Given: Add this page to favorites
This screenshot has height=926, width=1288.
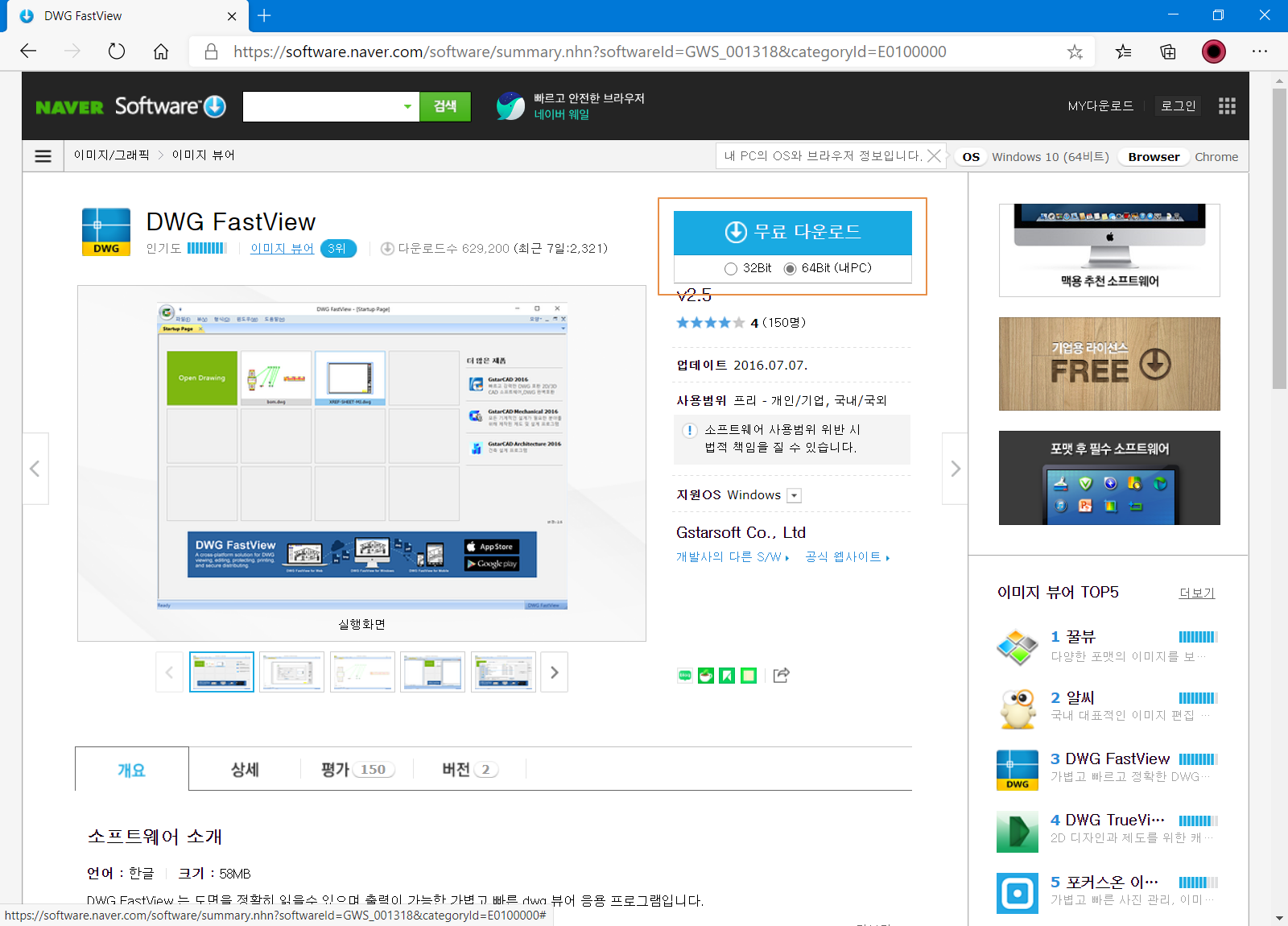Looking at the screenshot, I should pos(1075,52).
